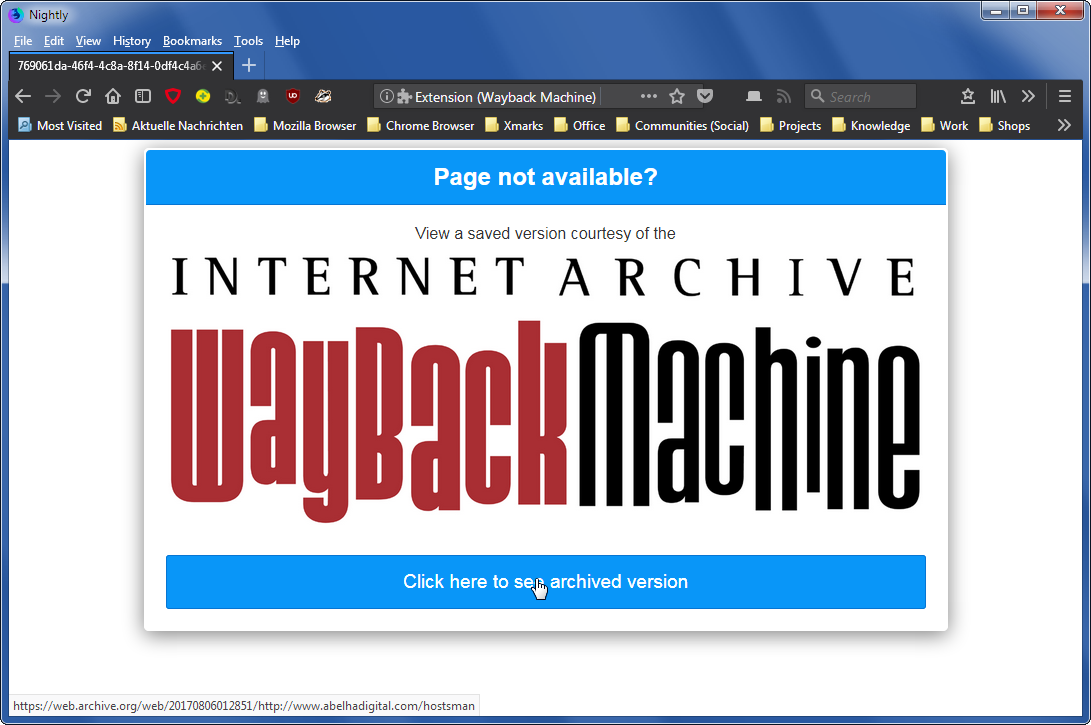
Task: Click the Wayback Machine logo image
Action: [545, 420]
